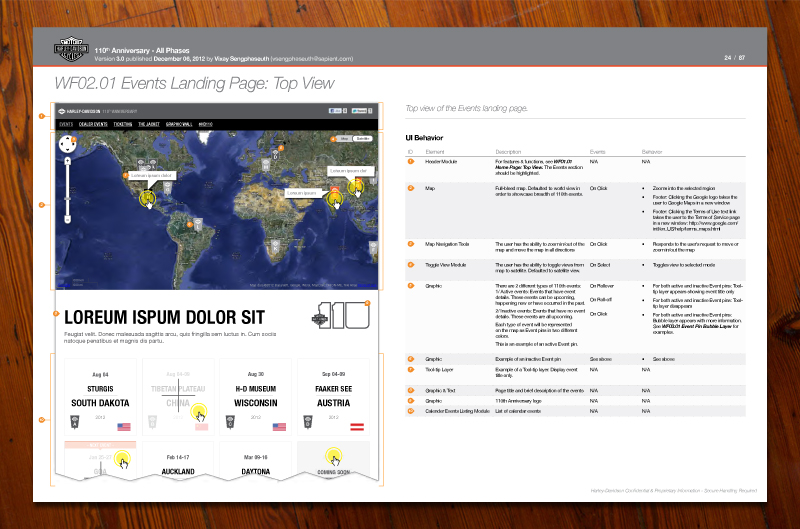Click event pin D over northern Europe
The height and width of the screenshot is (529, 800).
pyautogui.click(x=276, y=154)
